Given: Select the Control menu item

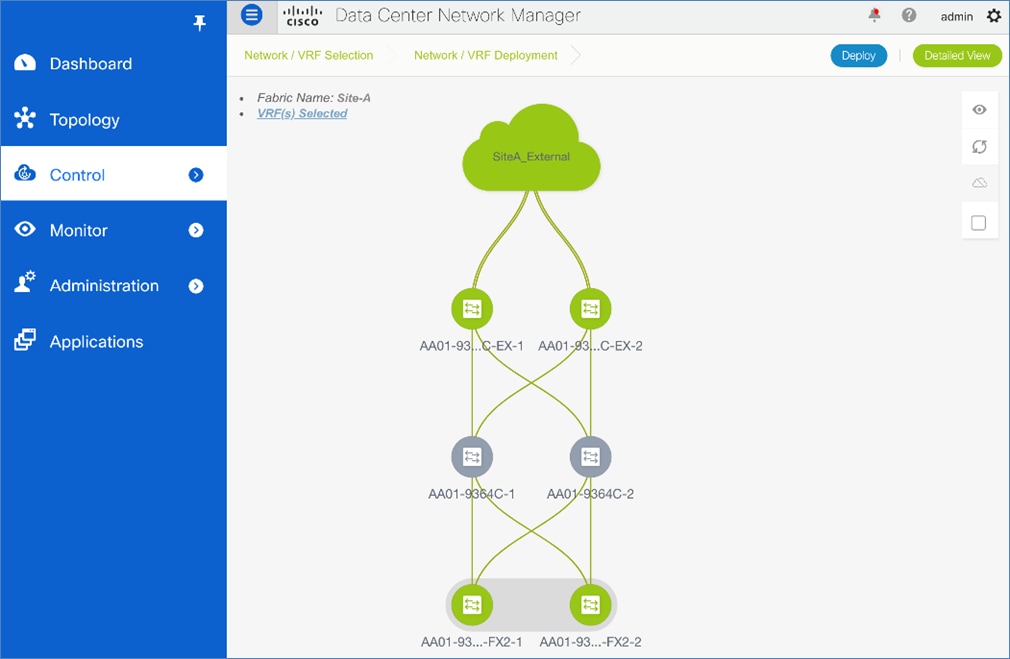Looking at the screenshot, I should (113, 175).
